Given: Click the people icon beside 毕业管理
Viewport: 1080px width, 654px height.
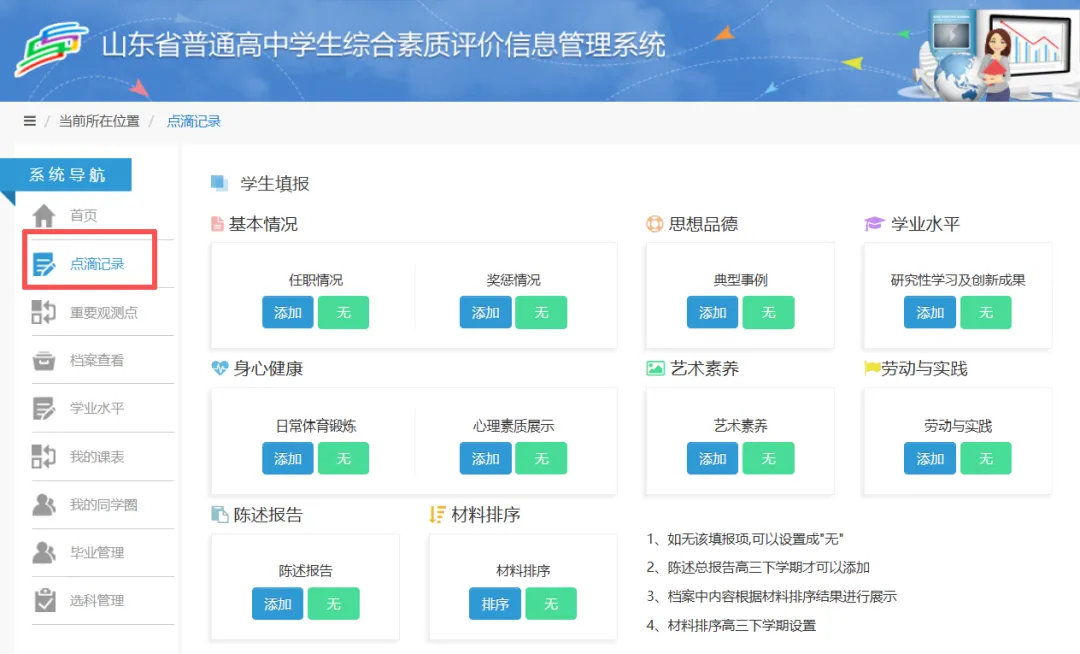Looking at the screenshot, I should point(44,552).
